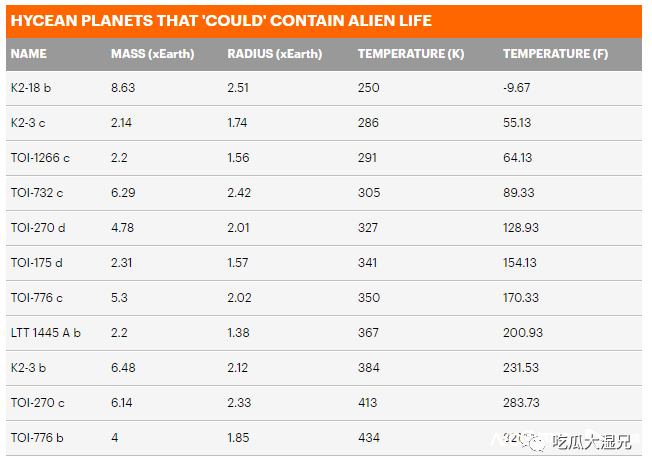
Task: Select radius value 1.74 for K2-3 c
Action: click(238, 123)
